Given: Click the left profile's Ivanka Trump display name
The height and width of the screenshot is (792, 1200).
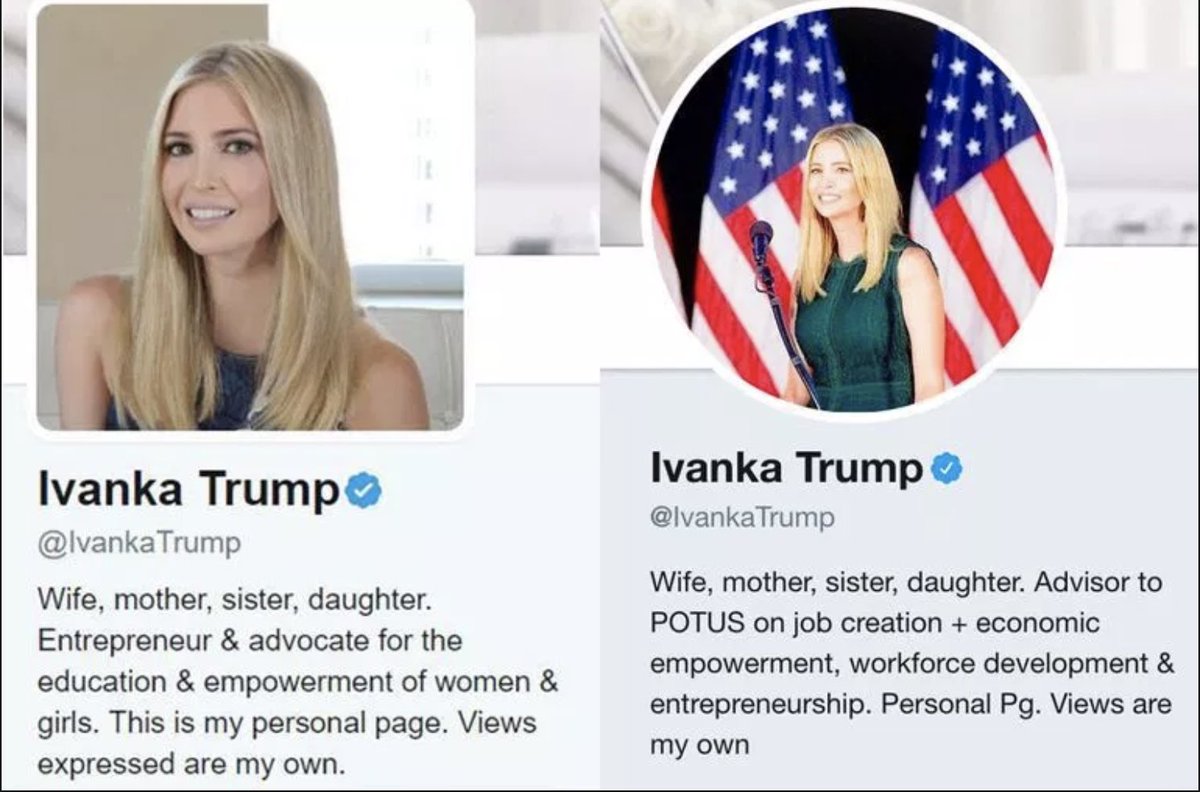Looking at the screenshot, I should 189,489.
